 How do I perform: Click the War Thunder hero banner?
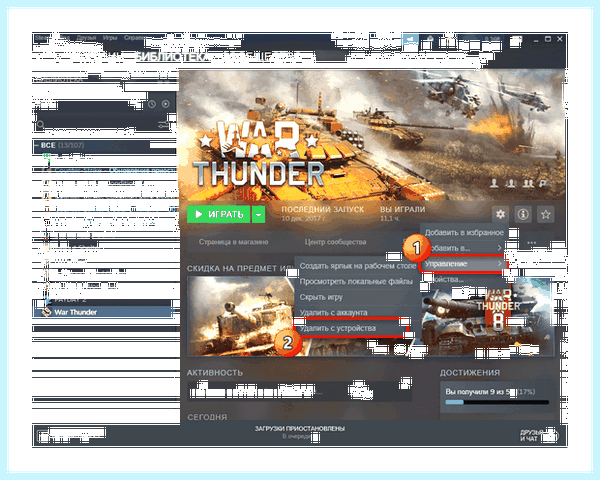coord(372,135)
